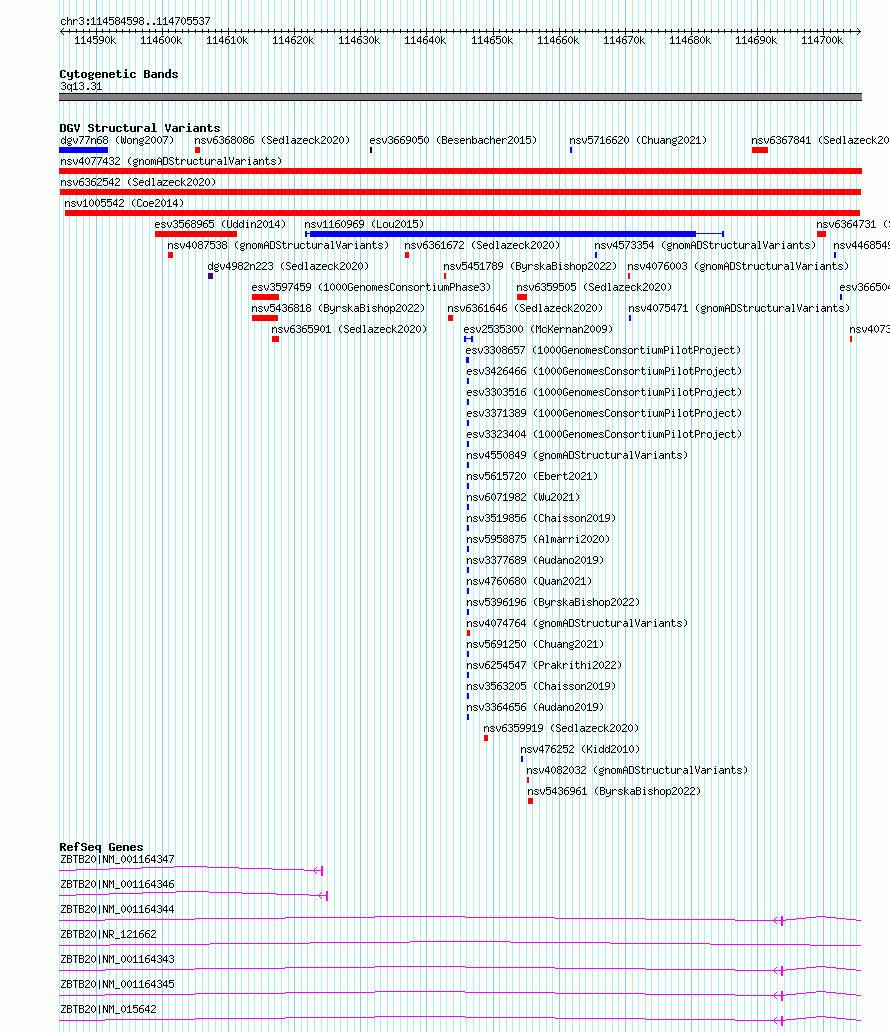This screenshot has height=1032, width=890.
Task: Click the red esv3568965 variant bar
Action: (196, 234)
